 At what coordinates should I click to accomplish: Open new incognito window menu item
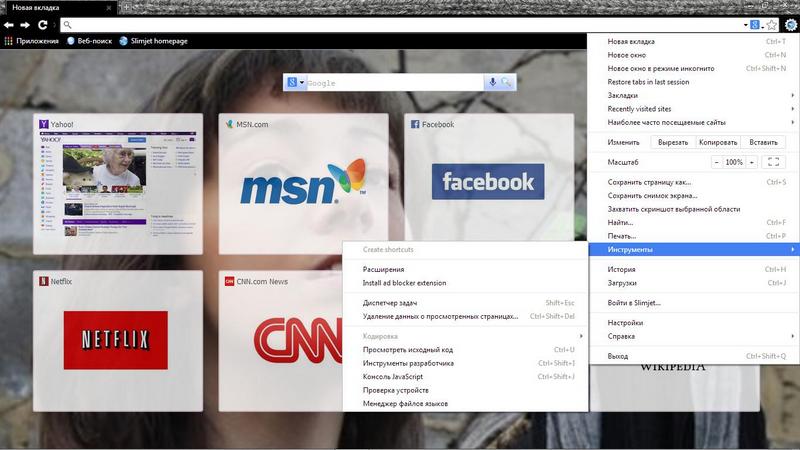pos(694,68)
